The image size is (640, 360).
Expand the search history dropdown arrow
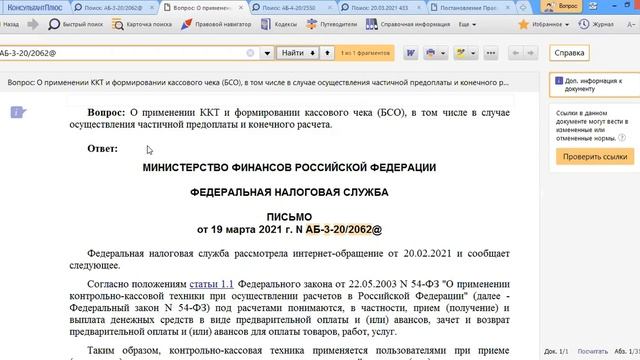[x=267, y=53]
